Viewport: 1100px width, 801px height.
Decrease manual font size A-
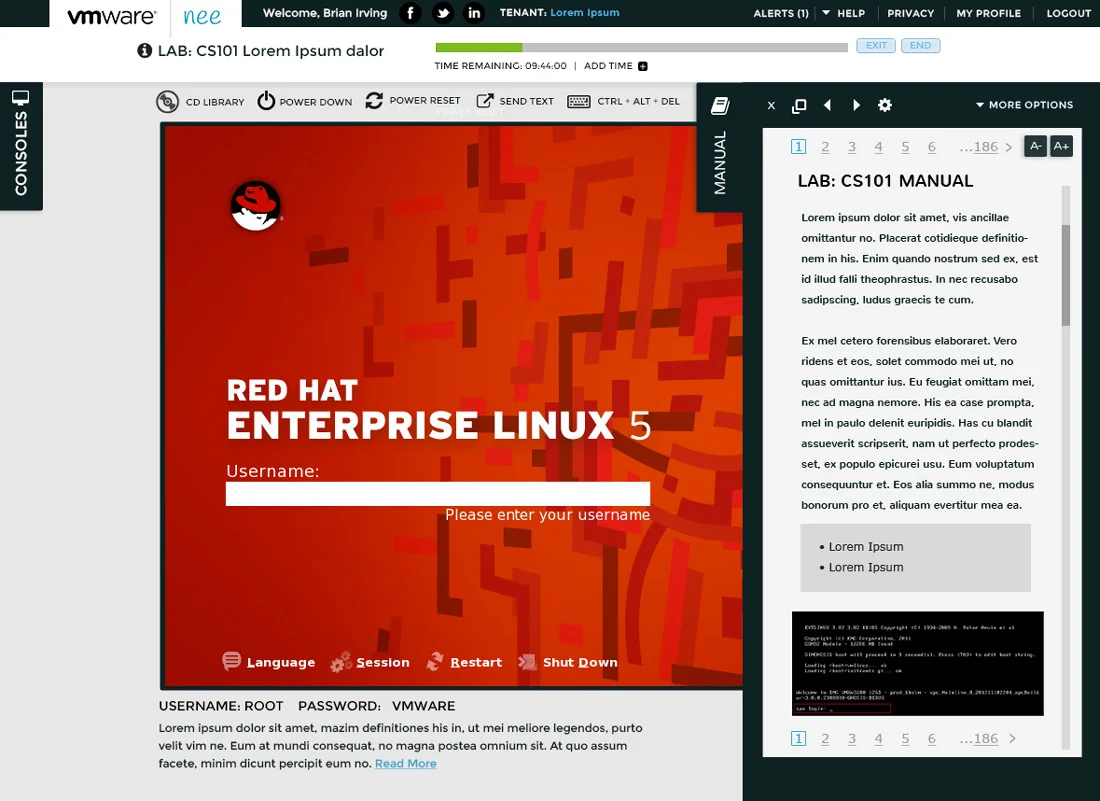tap(1035, 146)
